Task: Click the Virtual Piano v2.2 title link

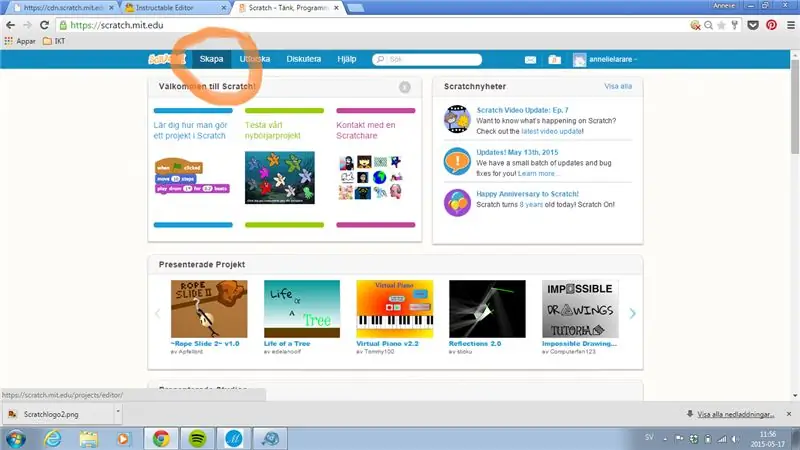Action: [x=387, y=344]
